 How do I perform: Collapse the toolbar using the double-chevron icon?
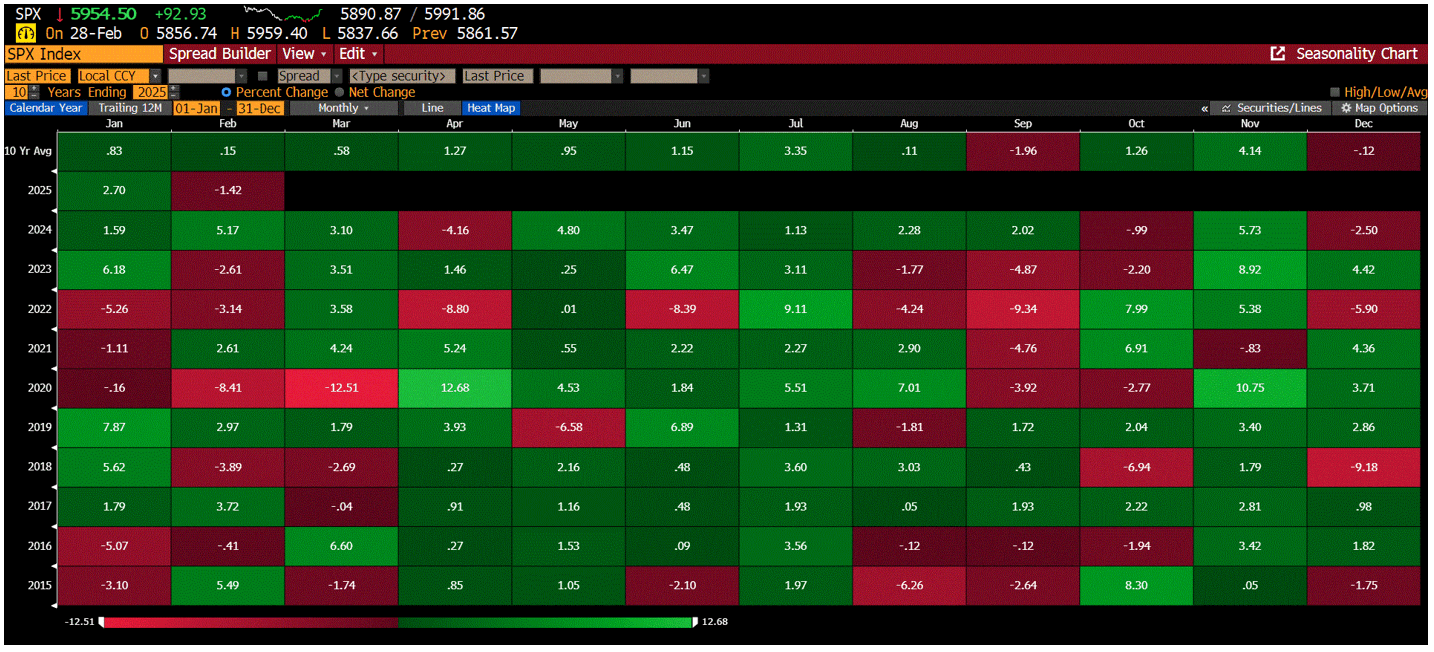coord(1205,107)
